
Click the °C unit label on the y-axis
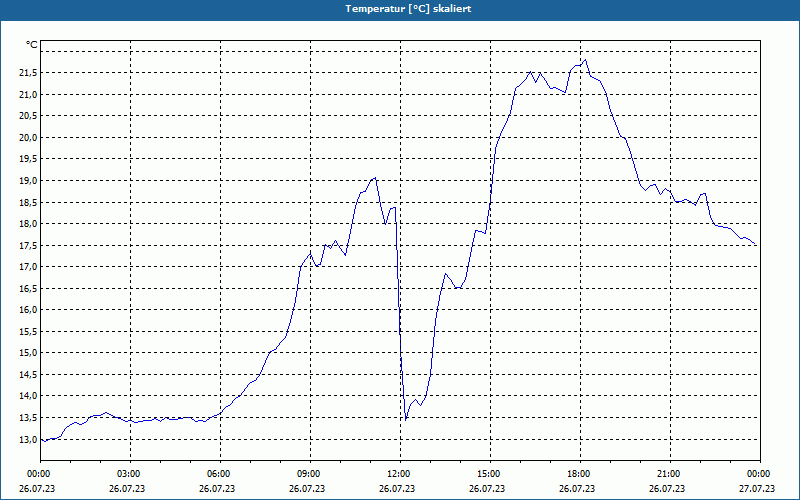pyautogui.click(x=32, y=45)
